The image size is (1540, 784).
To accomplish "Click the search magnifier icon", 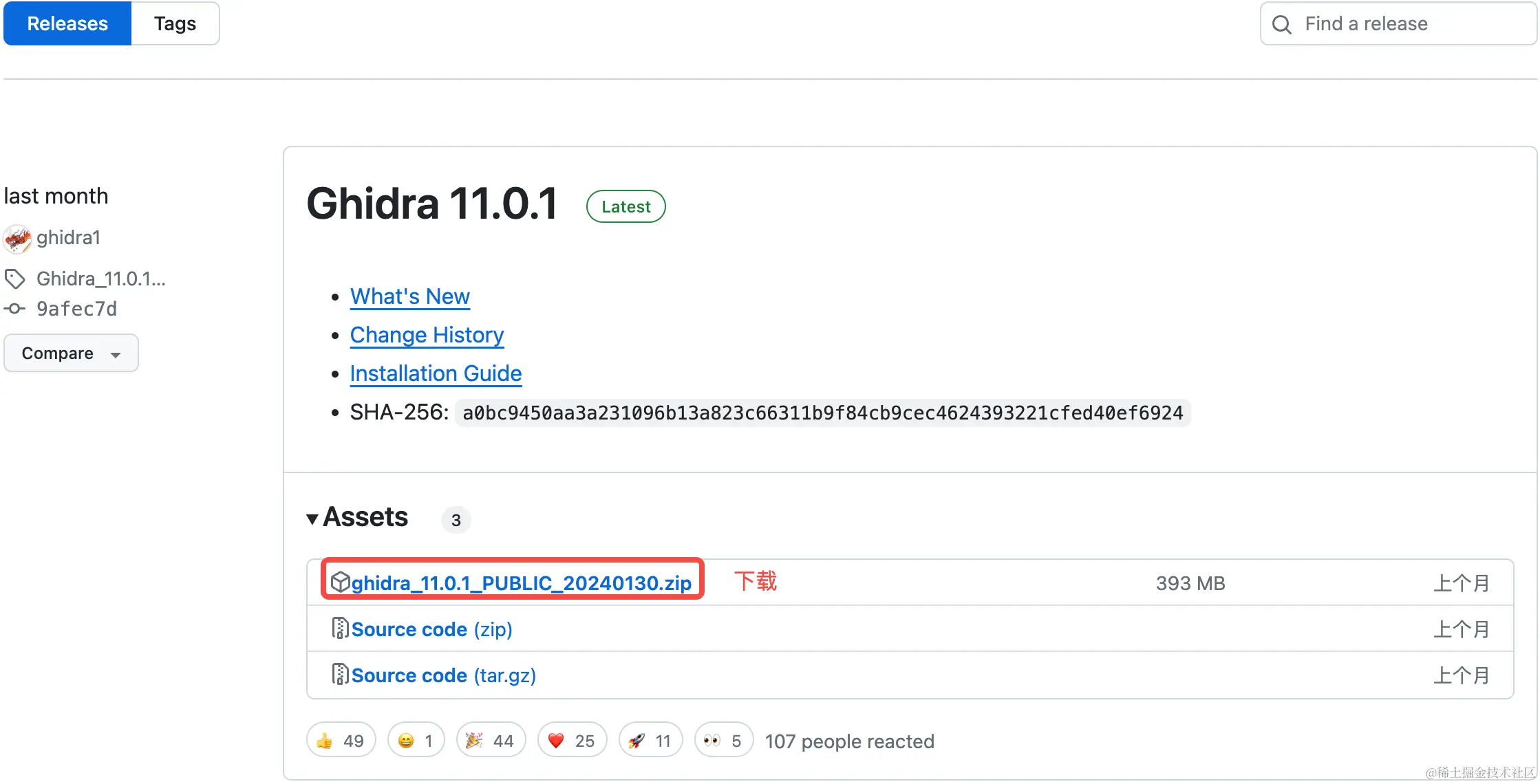I will point(1281,25).
